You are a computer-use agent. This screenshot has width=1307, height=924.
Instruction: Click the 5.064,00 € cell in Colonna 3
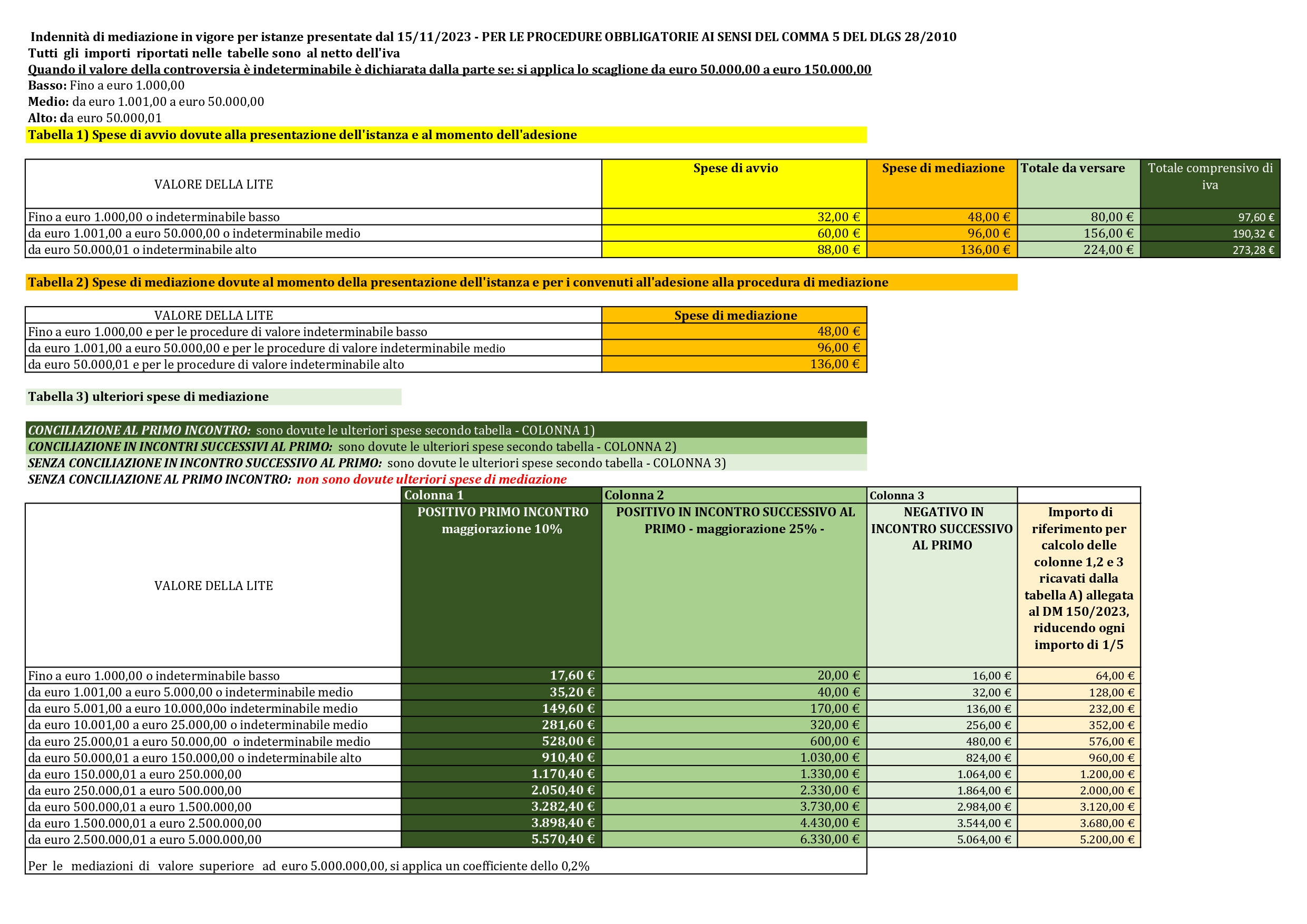pyautogui.click(x=942, y=839)
